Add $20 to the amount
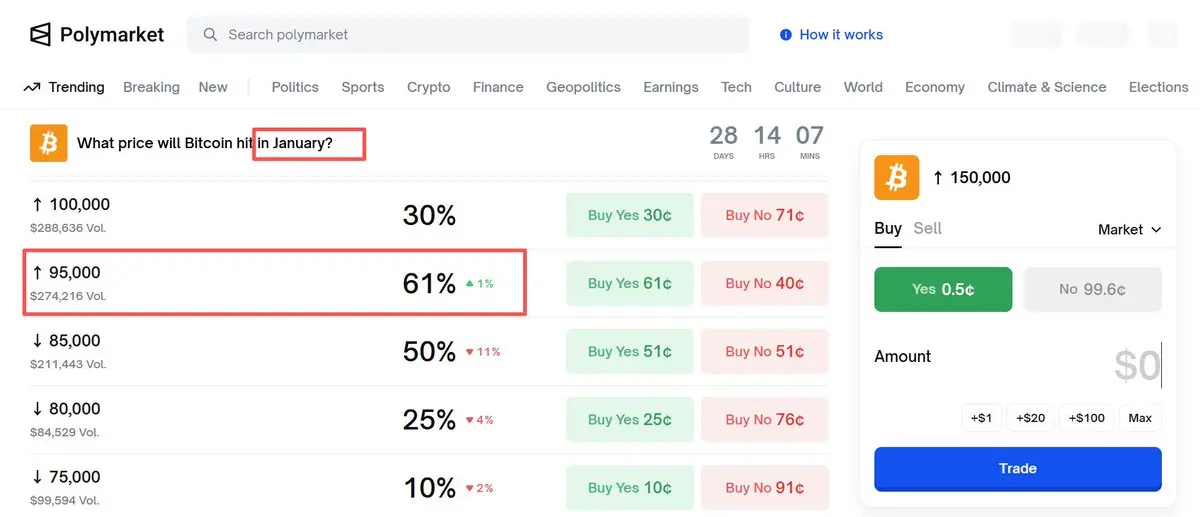The height and width of the screenshot is (517, 1200). pyautogui.click(x=1030, y=418)
